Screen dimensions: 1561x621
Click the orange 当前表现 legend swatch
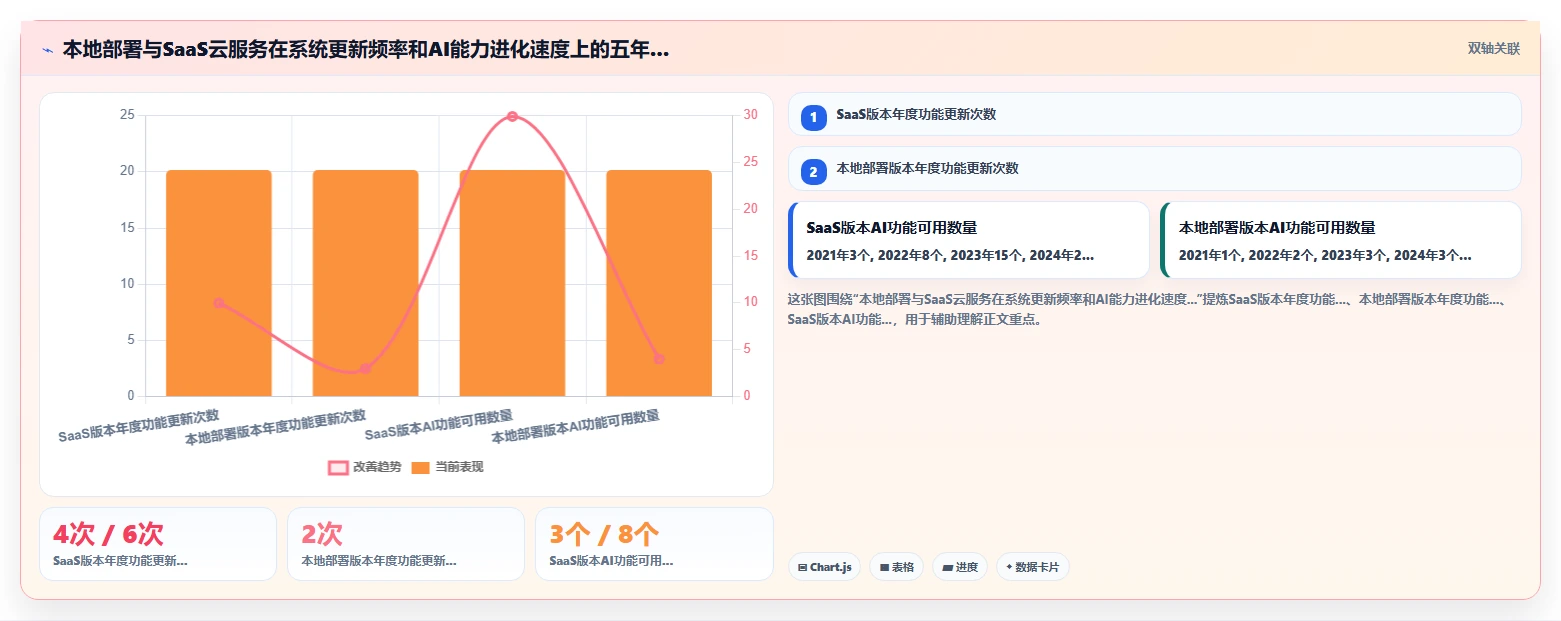(421, 467)
